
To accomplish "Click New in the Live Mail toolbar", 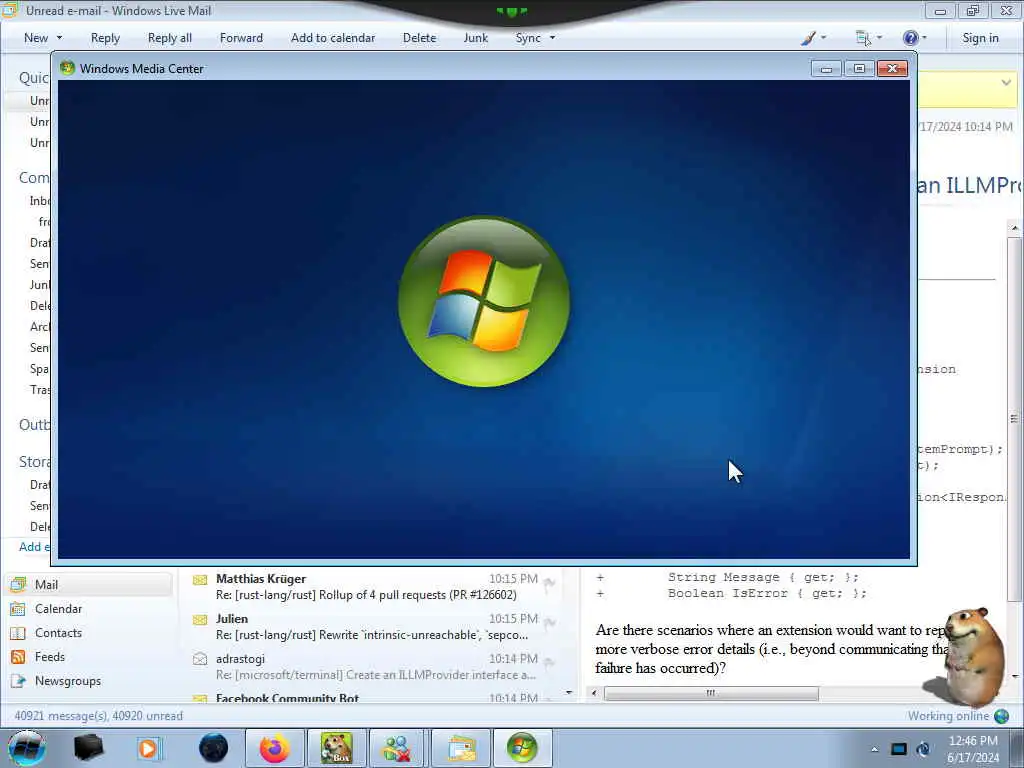I will click(36, 38).
